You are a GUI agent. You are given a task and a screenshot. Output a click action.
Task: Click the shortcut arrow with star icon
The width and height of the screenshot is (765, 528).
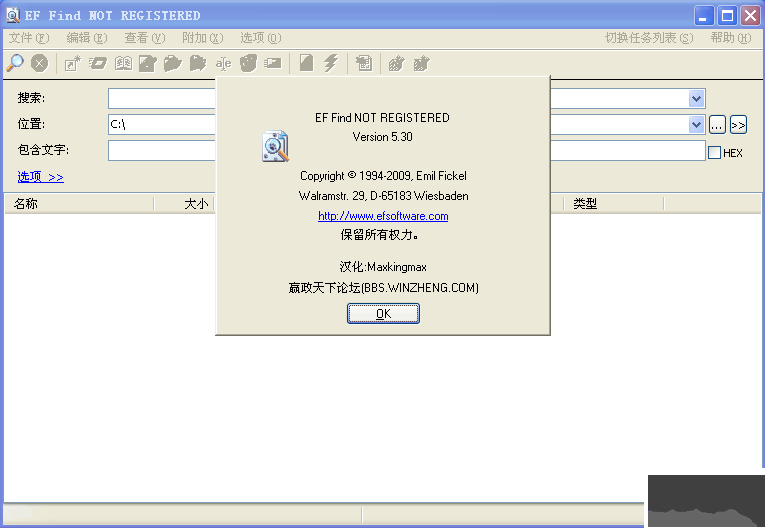coord(73,63)
